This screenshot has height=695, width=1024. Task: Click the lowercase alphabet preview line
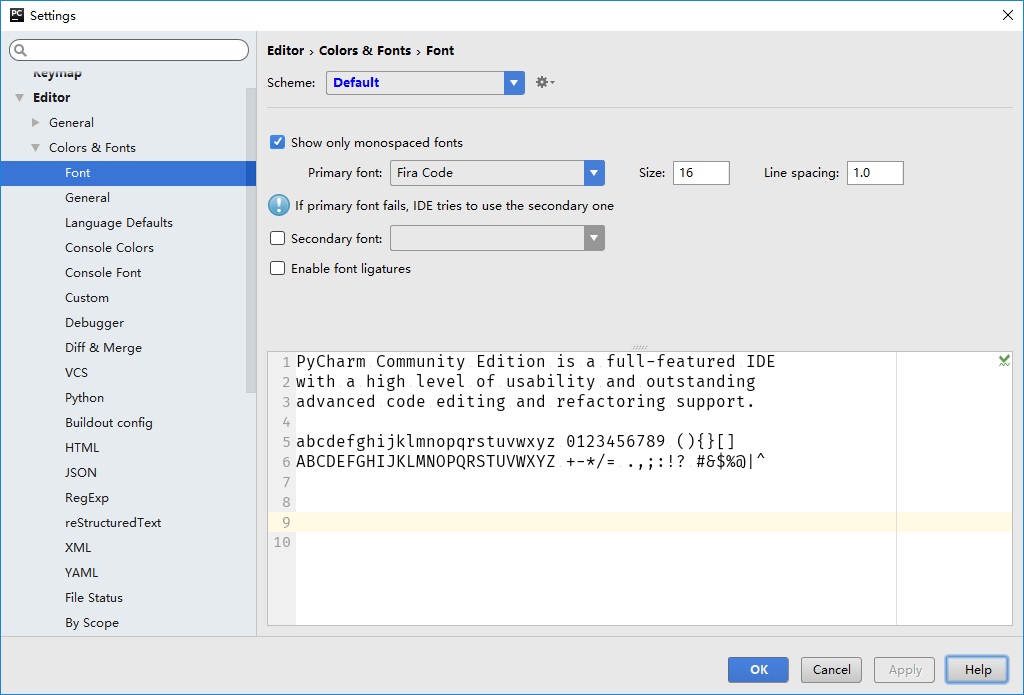[516, 442]
